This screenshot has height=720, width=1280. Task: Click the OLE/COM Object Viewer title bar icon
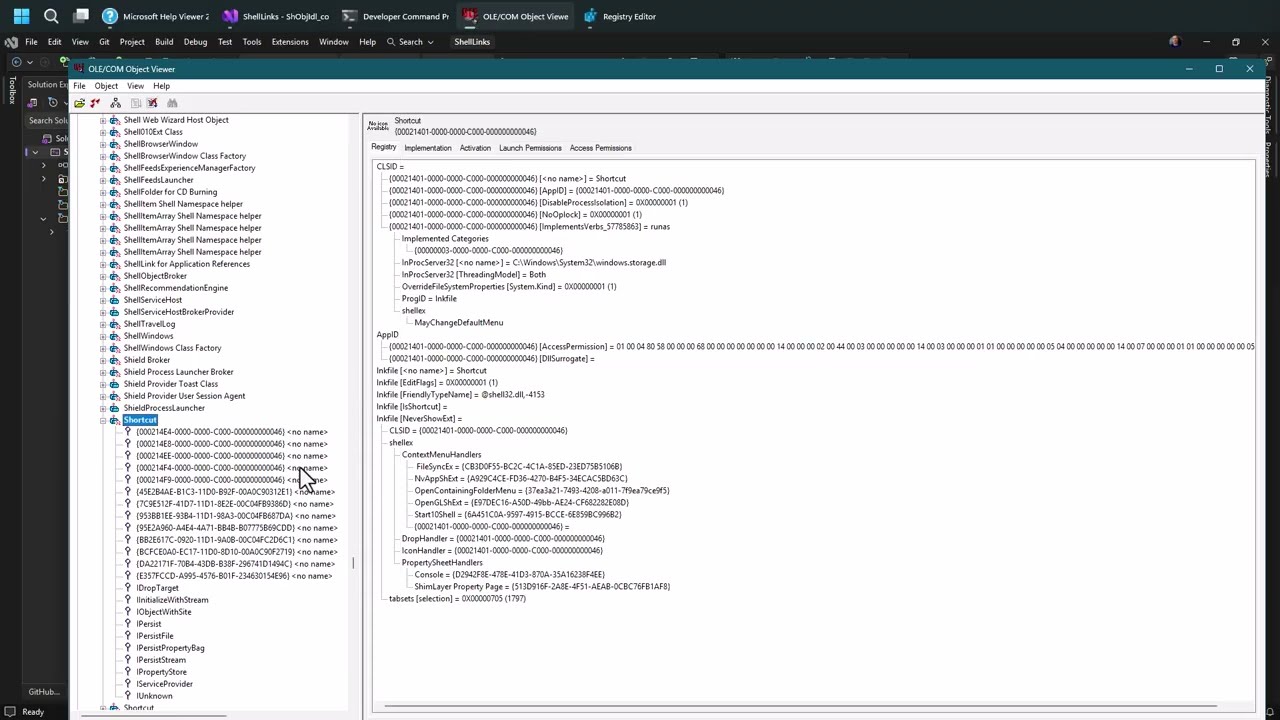point(79,69)
